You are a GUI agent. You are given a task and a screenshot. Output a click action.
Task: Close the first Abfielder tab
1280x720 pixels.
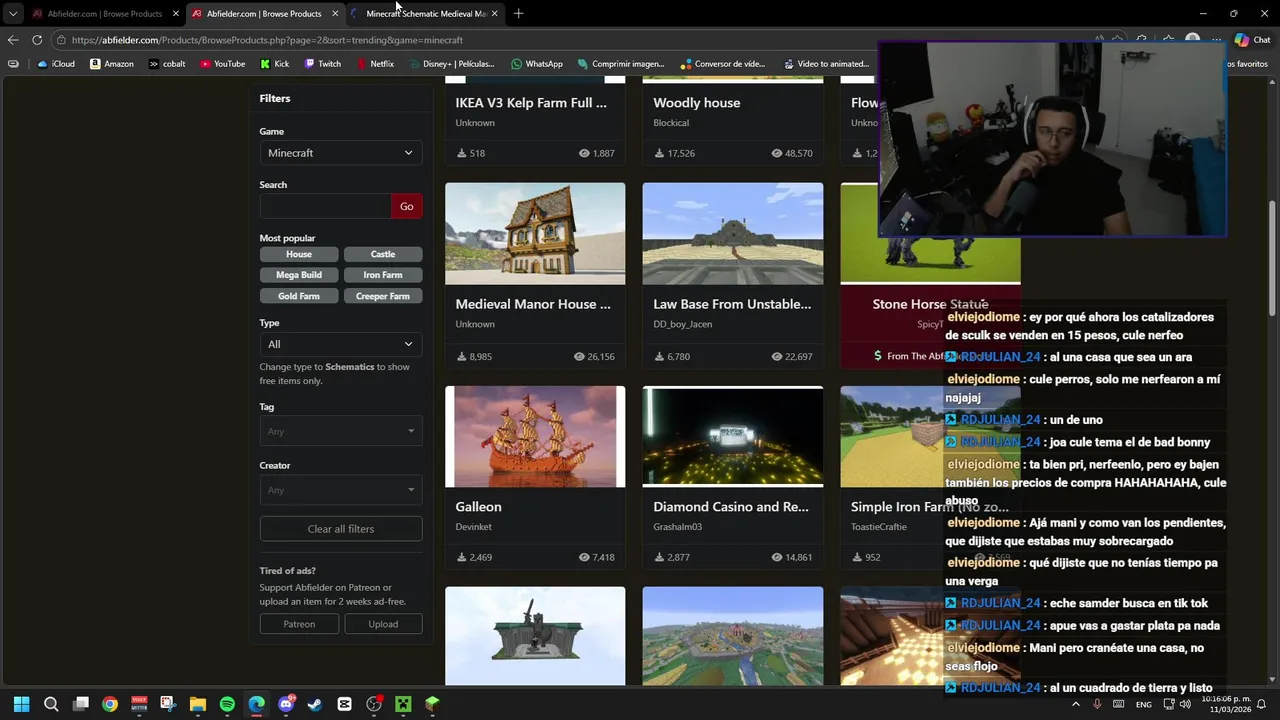click(176, 14)
